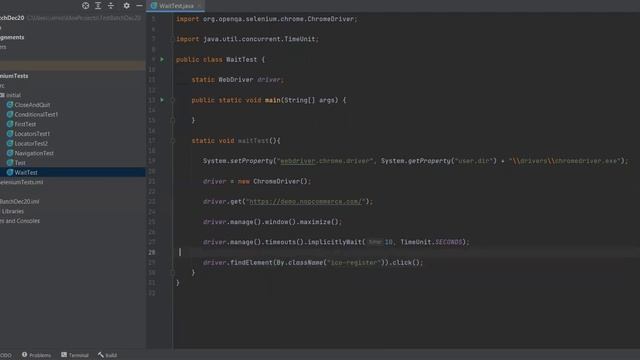Click the LocatorsTest1 class icon
Viewport: 640px width, 360px height.
coord(10,133)
